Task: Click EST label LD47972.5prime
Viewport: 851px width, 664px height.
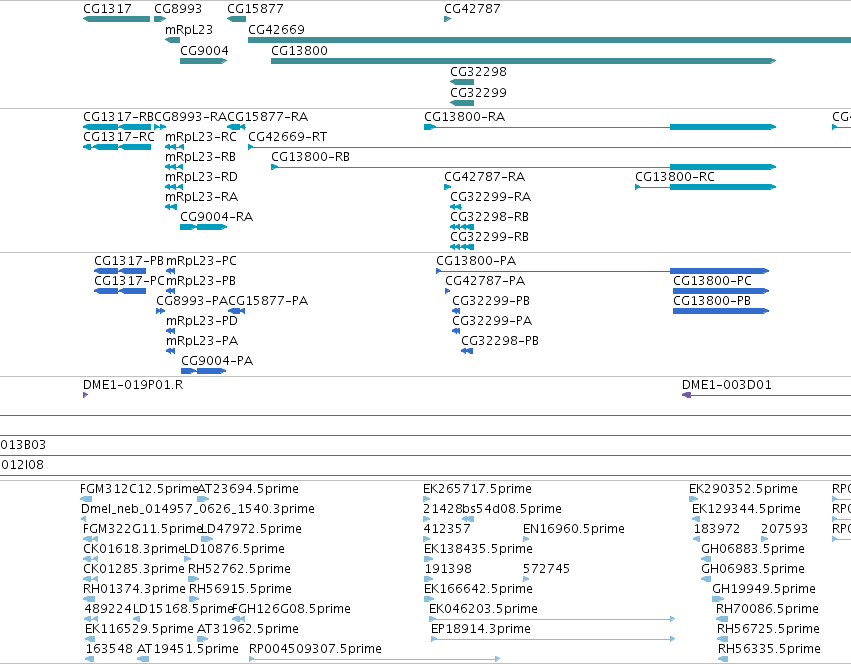Action: click(251, 529)
